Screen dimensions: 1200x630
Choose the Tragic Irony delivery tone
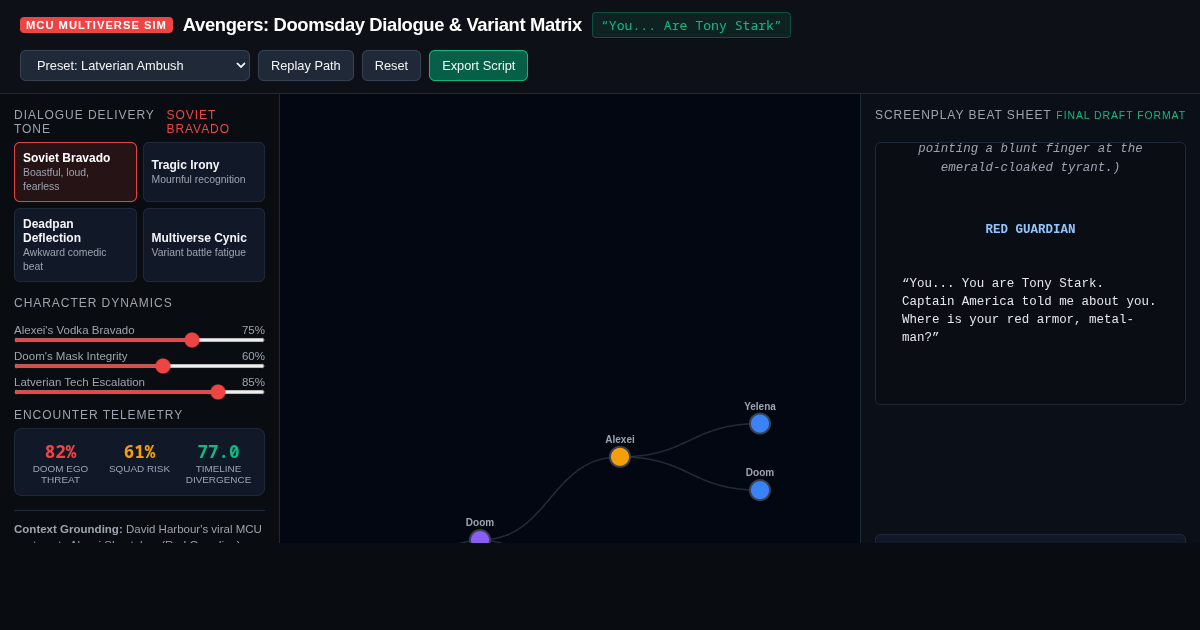point(204,172)
